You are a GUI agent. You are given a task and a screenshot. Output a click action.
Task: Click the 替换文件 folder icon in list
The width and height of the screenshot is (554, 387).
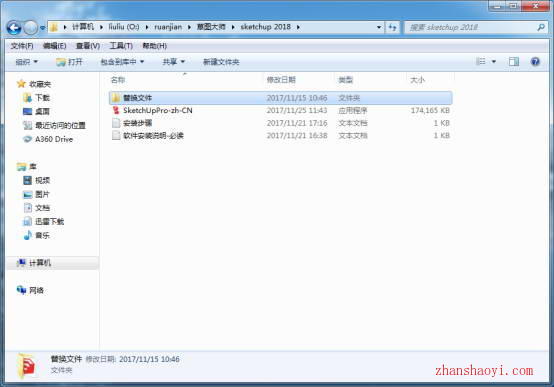tap(116, 98)
